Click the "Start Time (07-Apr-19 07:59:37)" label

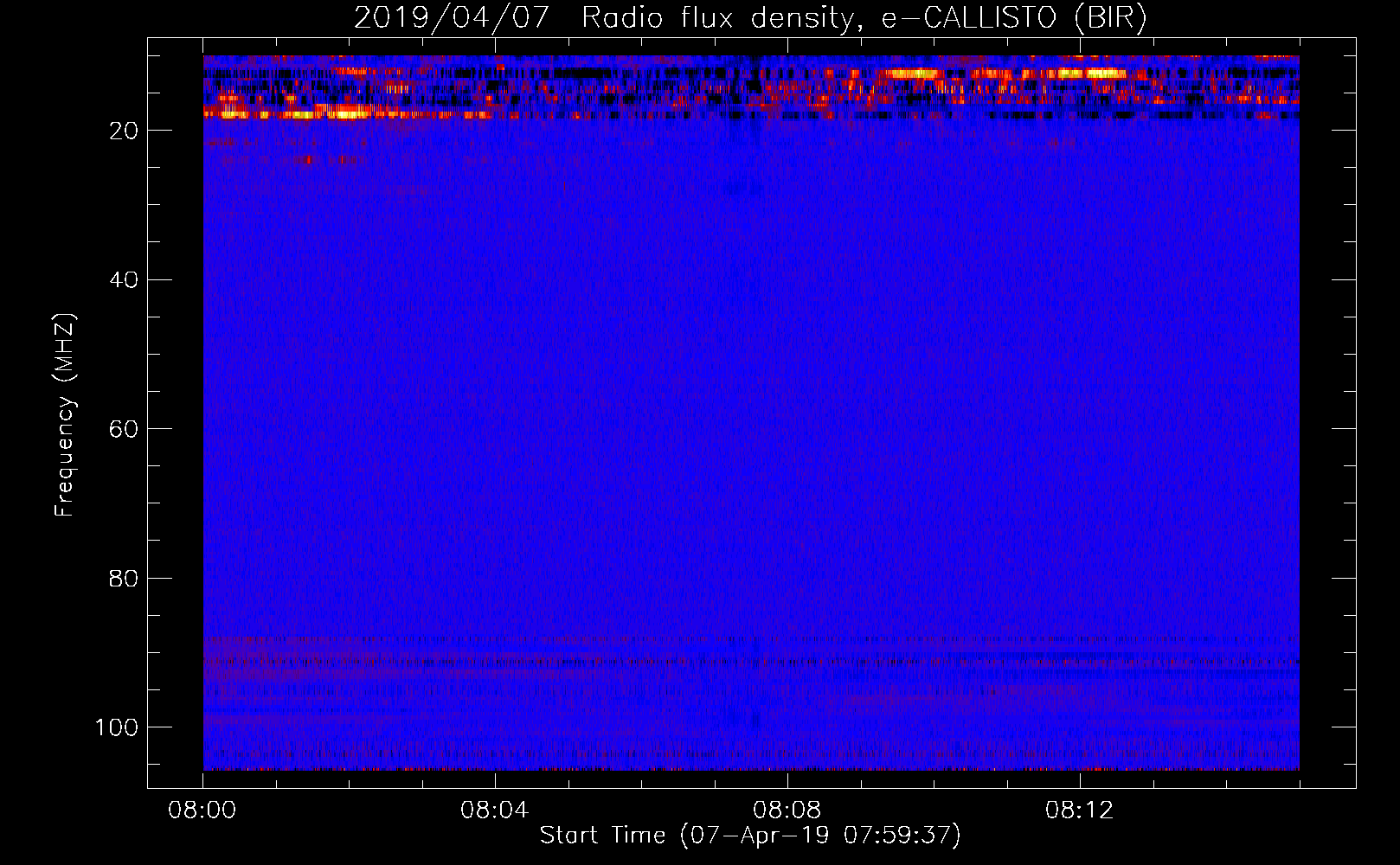(x=750, y=836)
